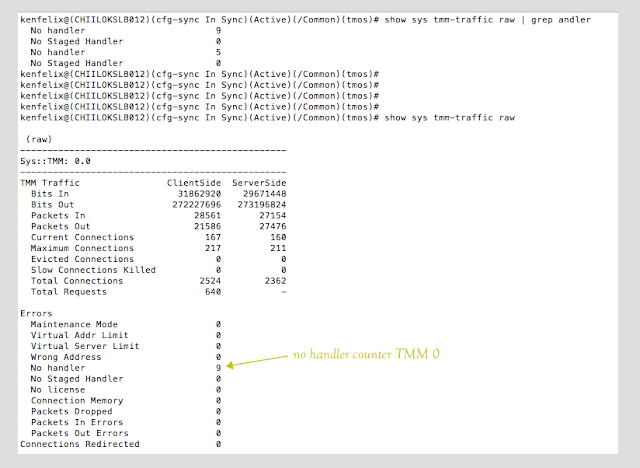
Task: Click the 'Packets In Errors' label
Action: click(x=77, y=422)
